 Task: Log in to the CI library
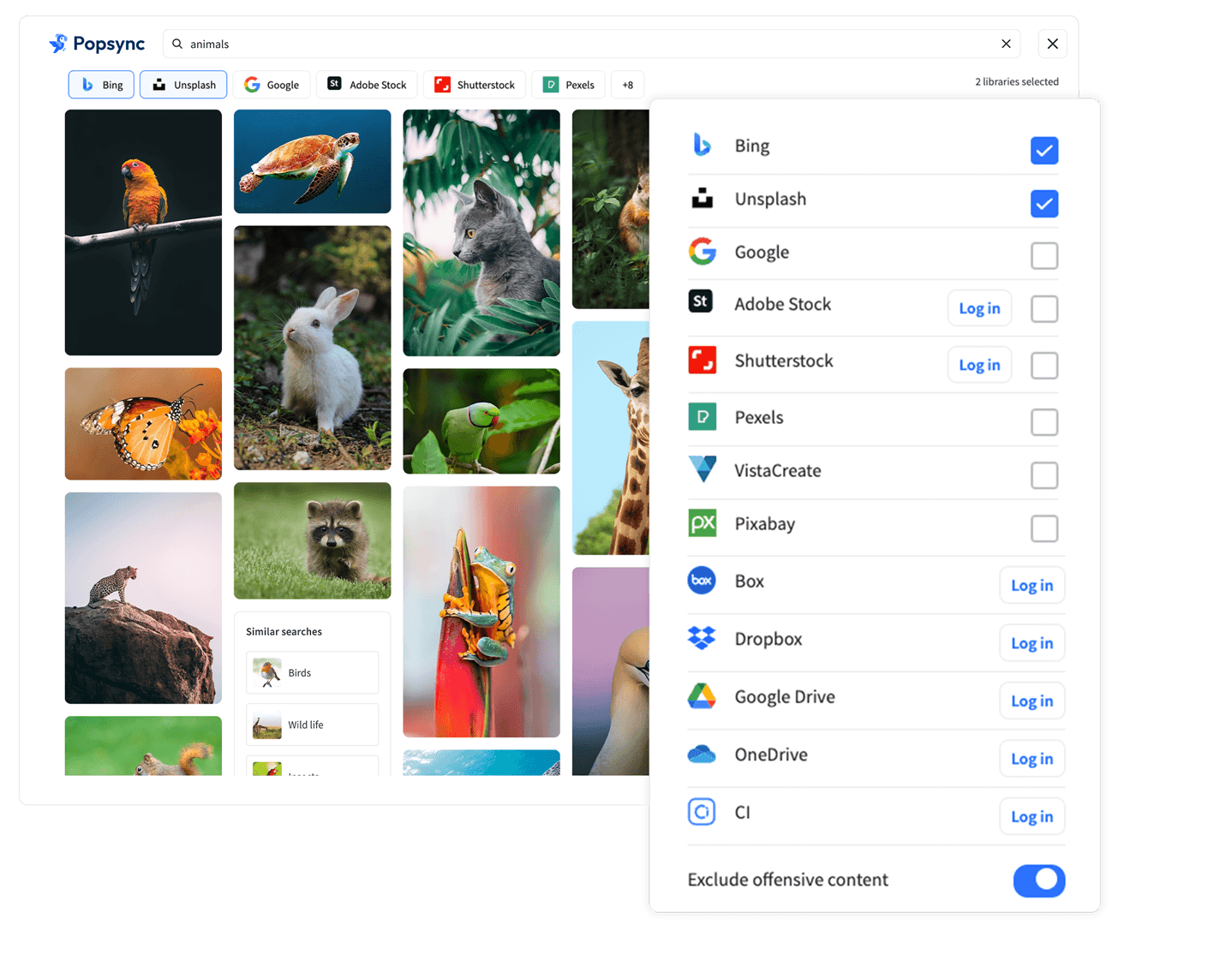click(1032, 817)
